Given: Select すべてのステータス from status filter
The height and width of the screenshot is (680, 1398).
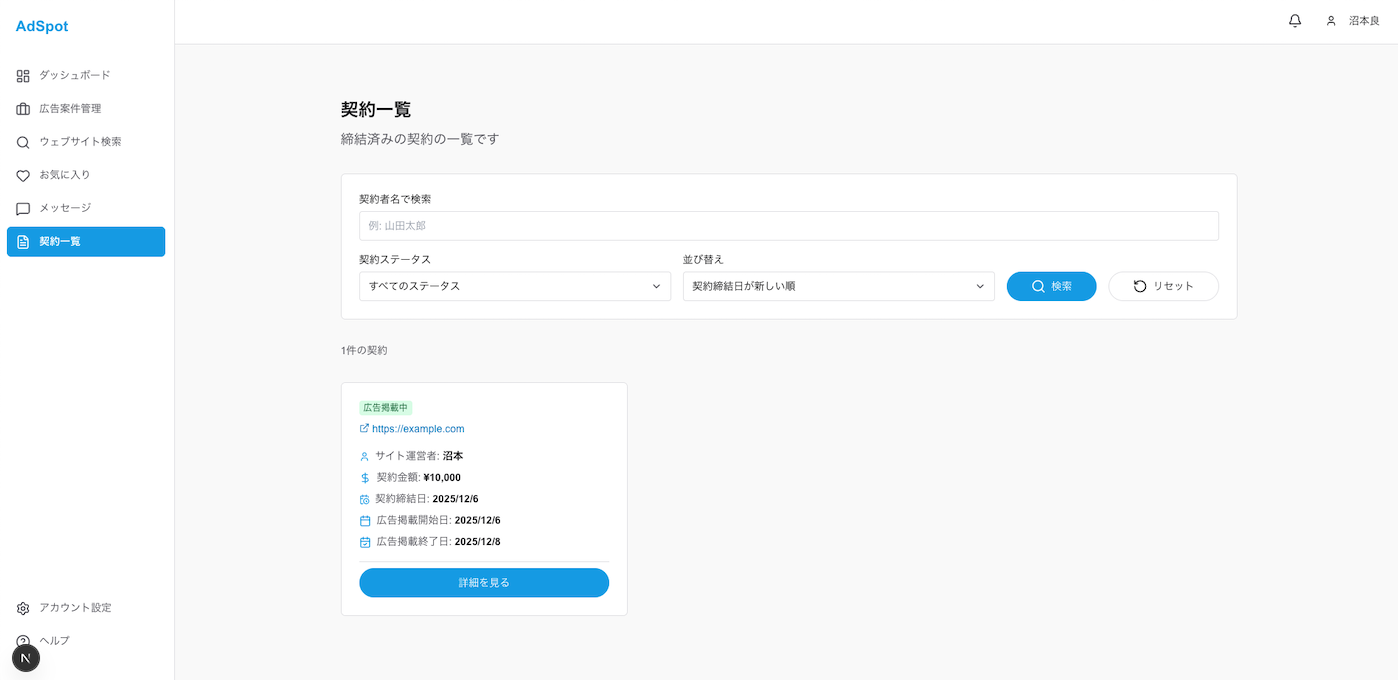Looking at the screenshot, I should 514,286.
